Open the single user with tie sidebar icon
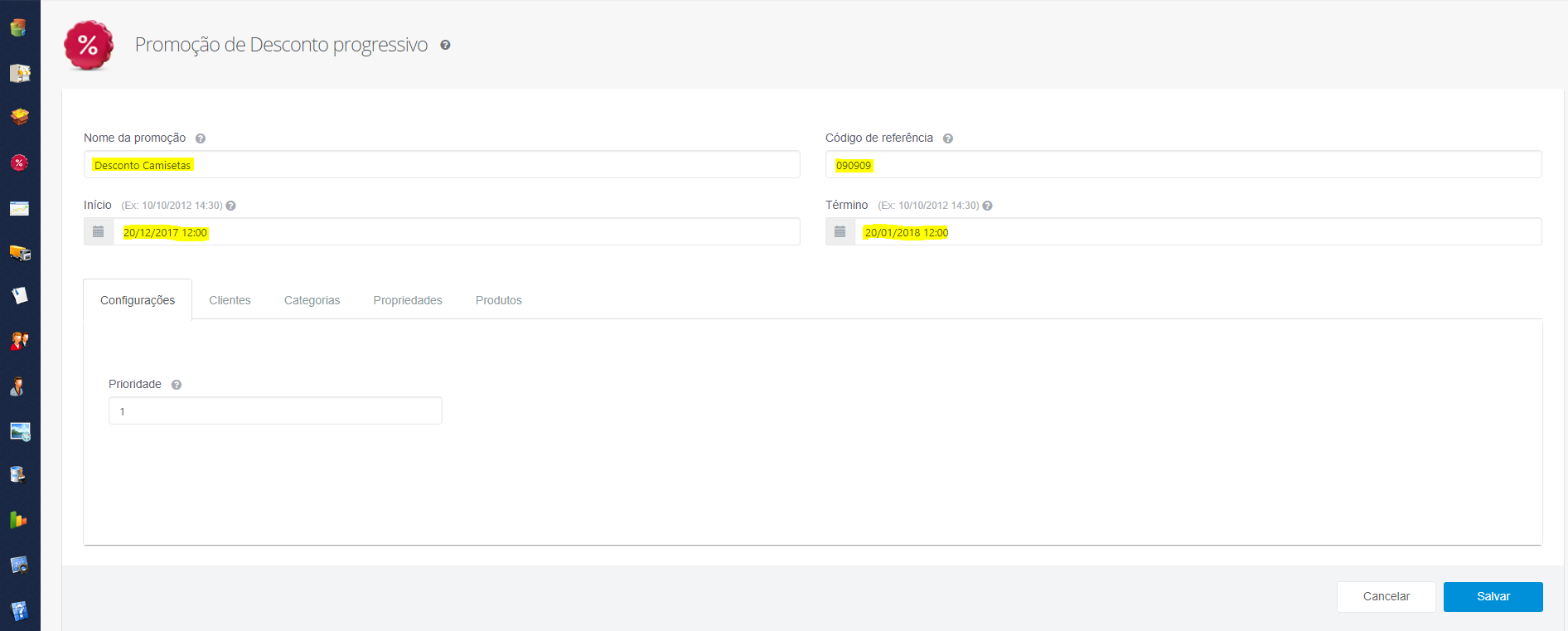Image resolution: width=1568 pixels, height=631 pixels. (x=18, y=386)
